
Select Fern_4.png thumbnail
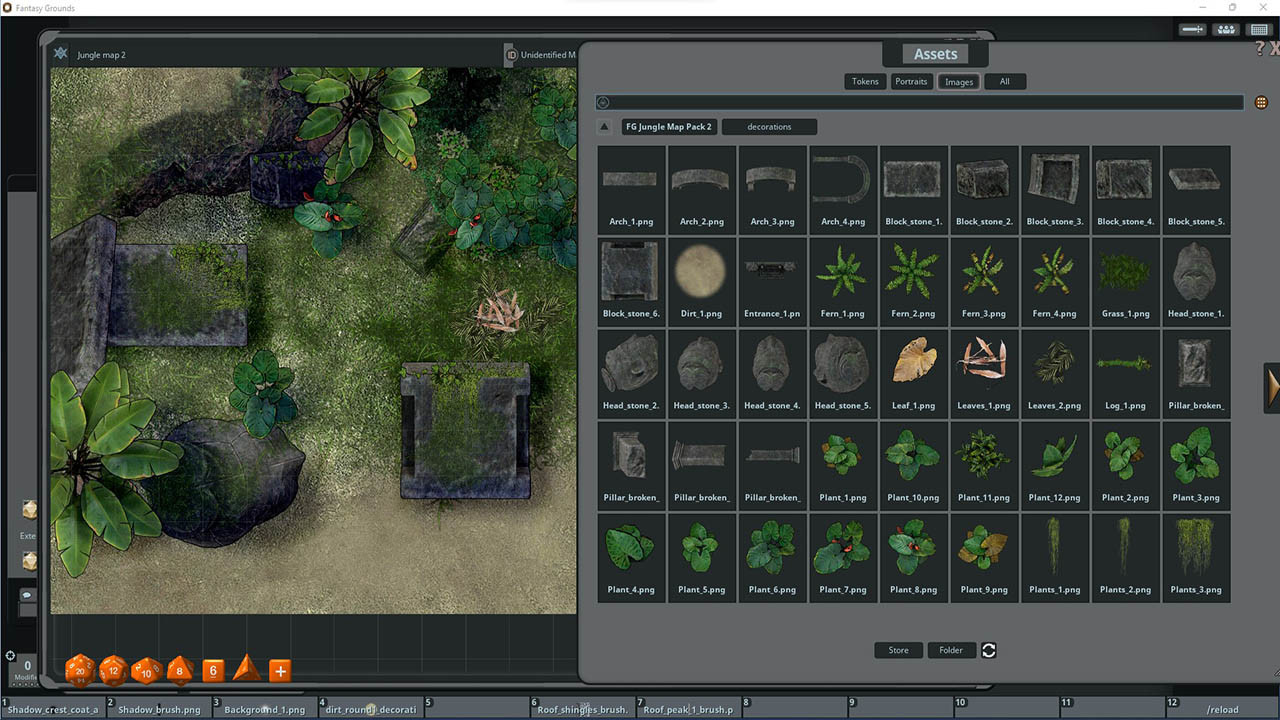coord(1055,282)
